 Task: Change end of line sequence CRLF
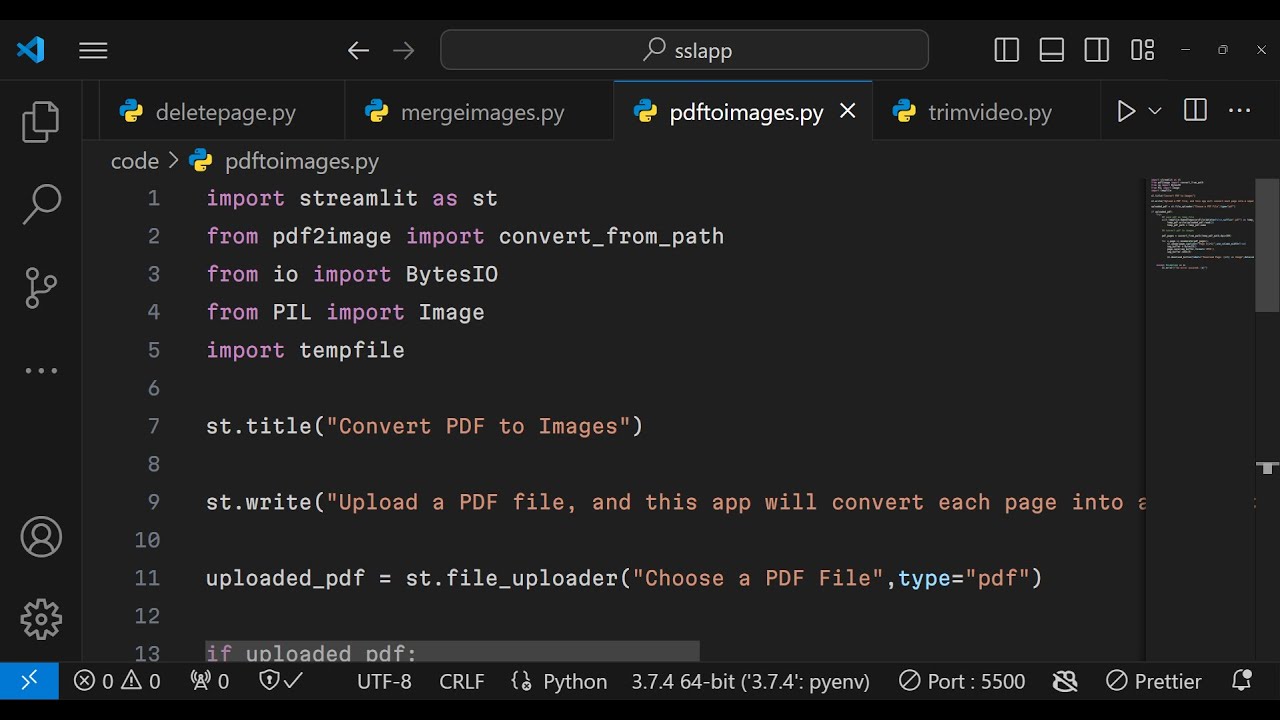click(x=462, y=681)
